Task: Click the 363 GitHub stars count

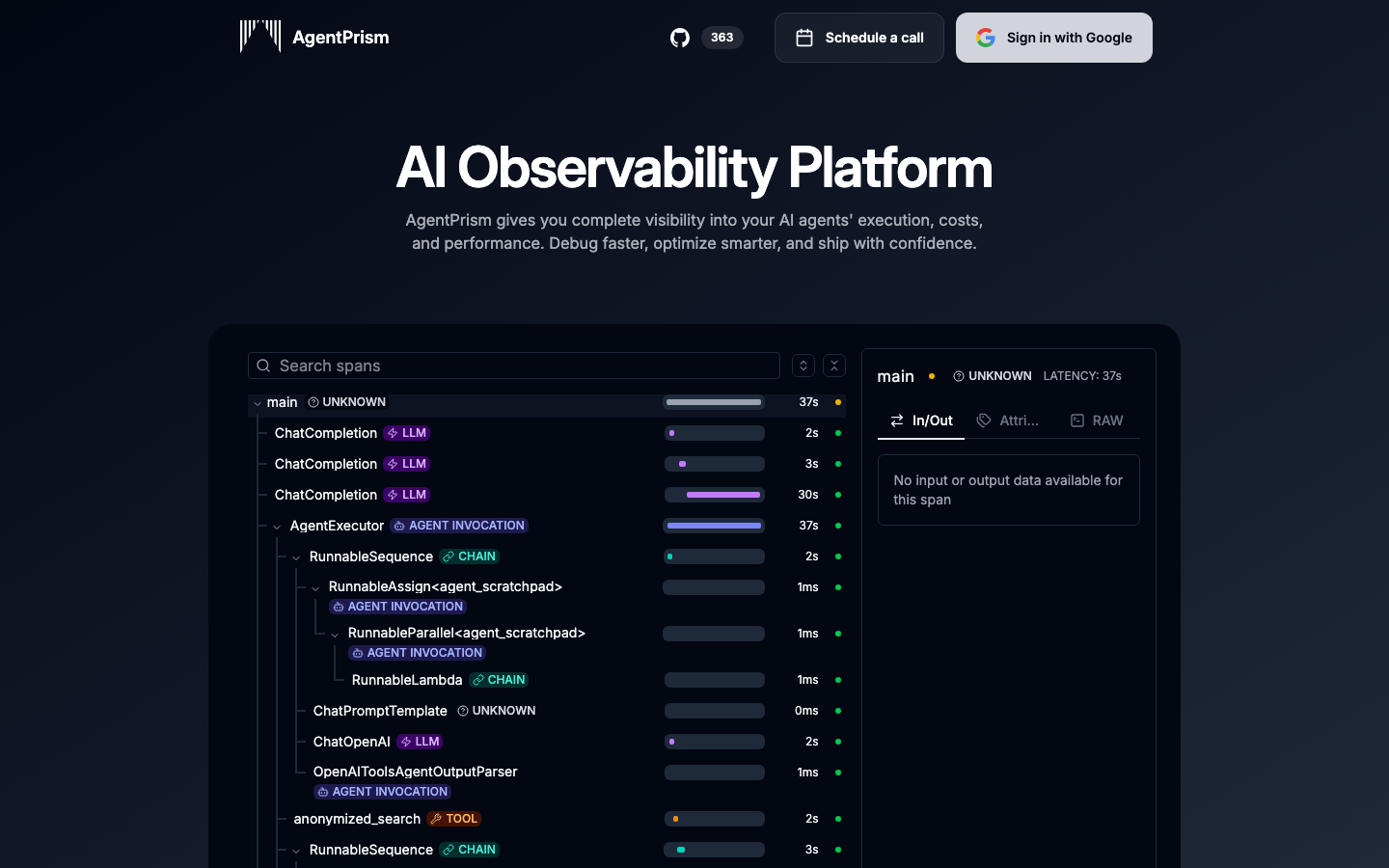Action: (x=722, y=38)
